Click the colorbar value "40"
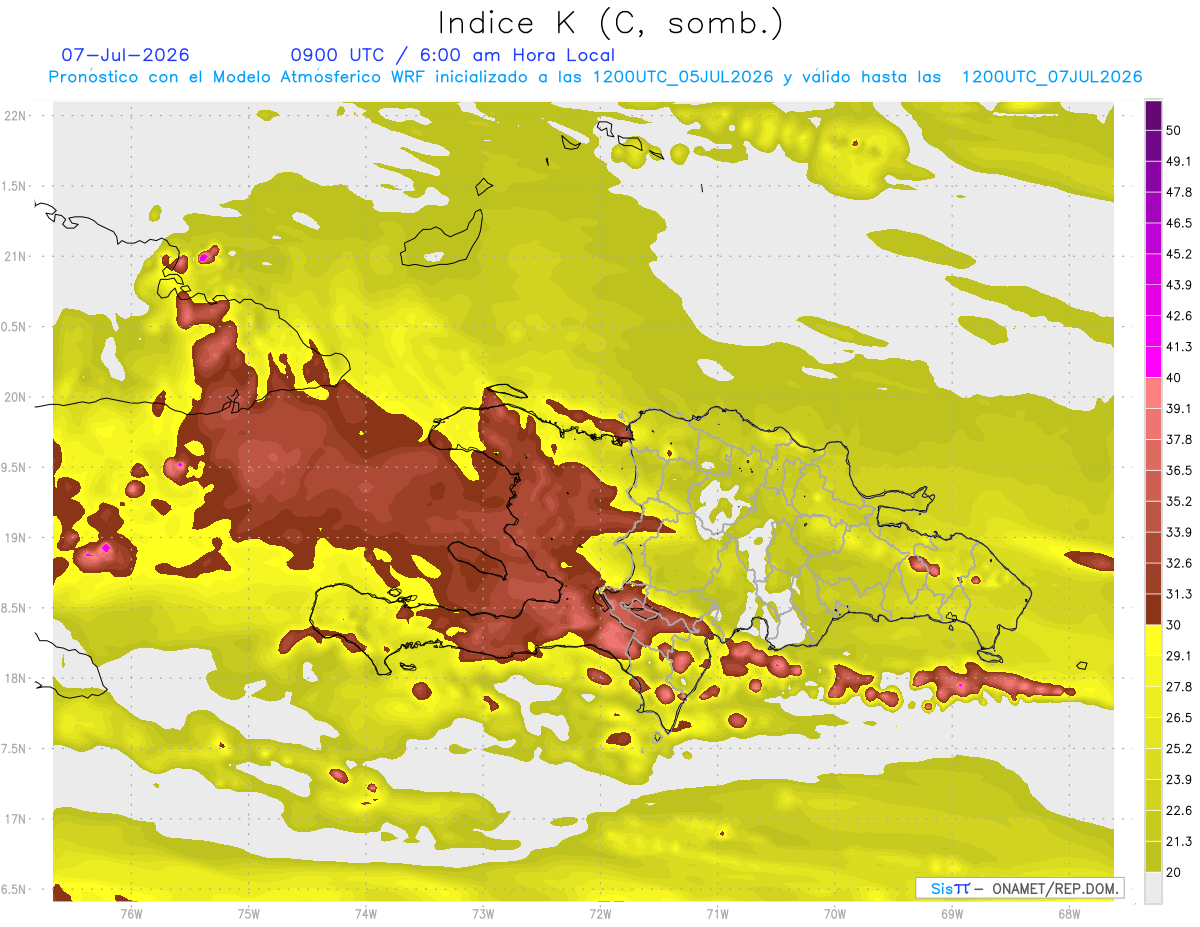Image resolution: width=1200 pixels, height=927 pixels. click(x=1174, y=378)
